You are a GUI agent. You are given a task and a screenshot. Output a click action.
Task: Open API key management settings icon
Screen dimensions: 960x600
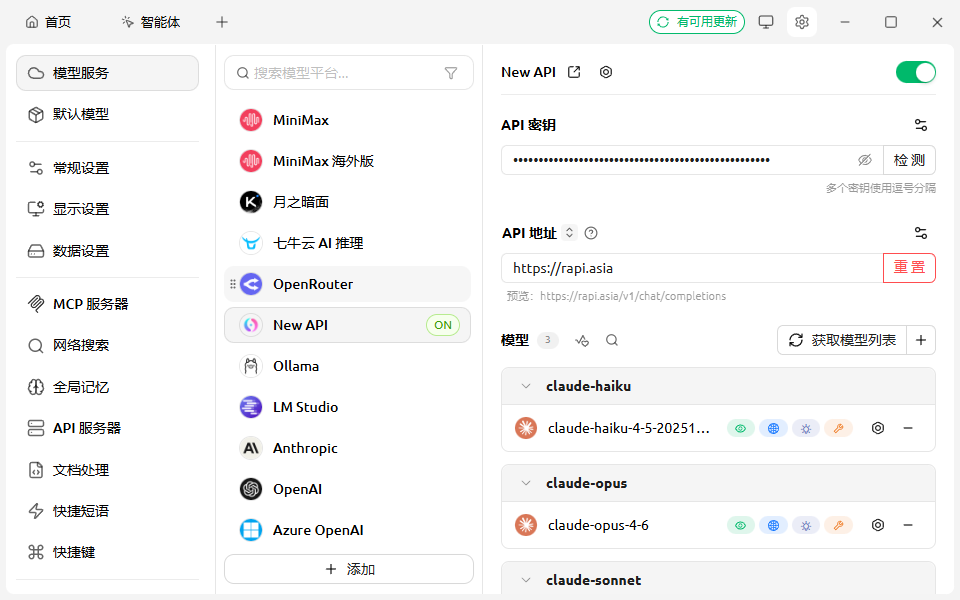(x=921, y=125)
